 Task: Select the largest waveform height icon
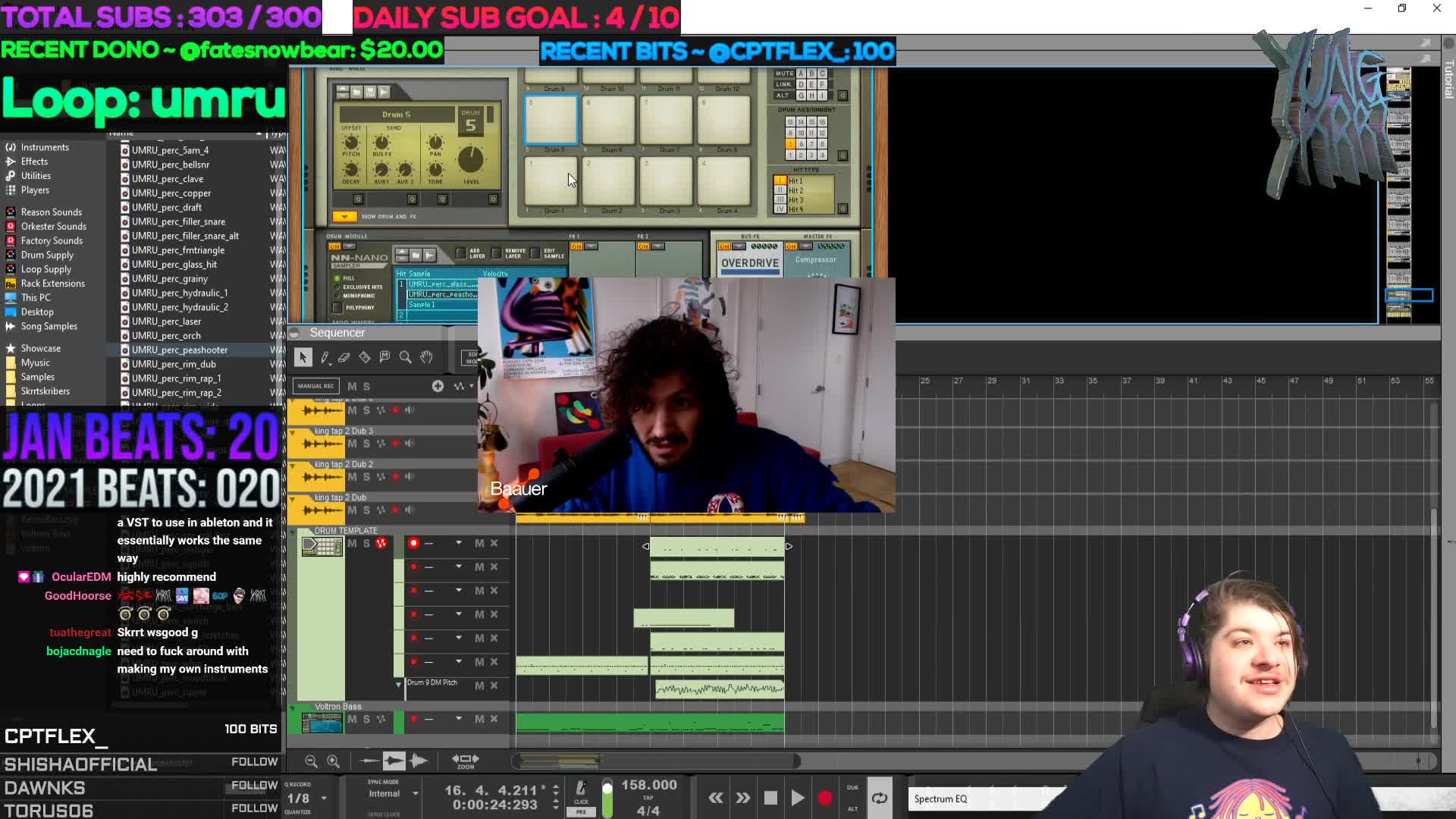point(419,760)
